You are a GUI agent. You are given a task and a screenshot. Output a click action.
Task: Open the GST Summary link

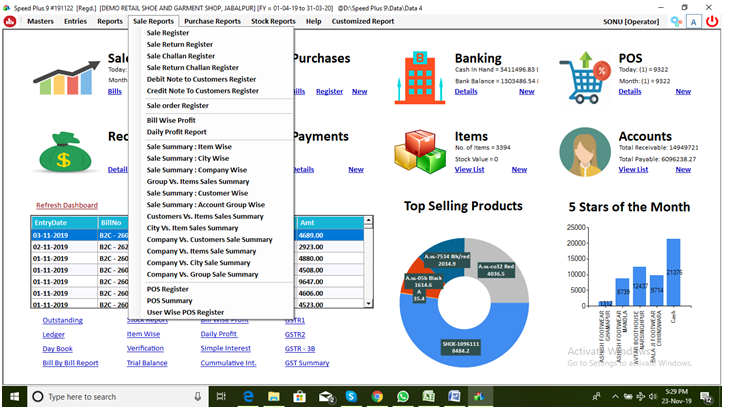point(307,363)
